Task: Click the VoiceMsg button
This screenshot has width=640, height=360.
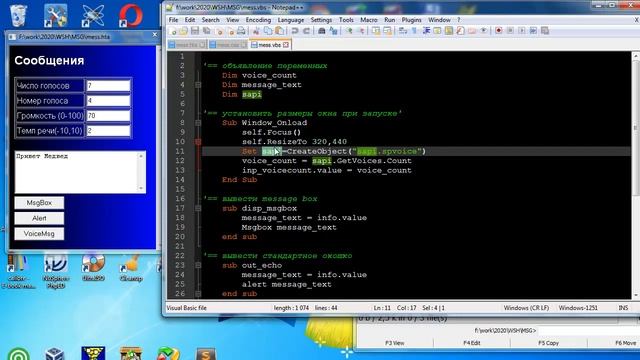Action: 39,234
